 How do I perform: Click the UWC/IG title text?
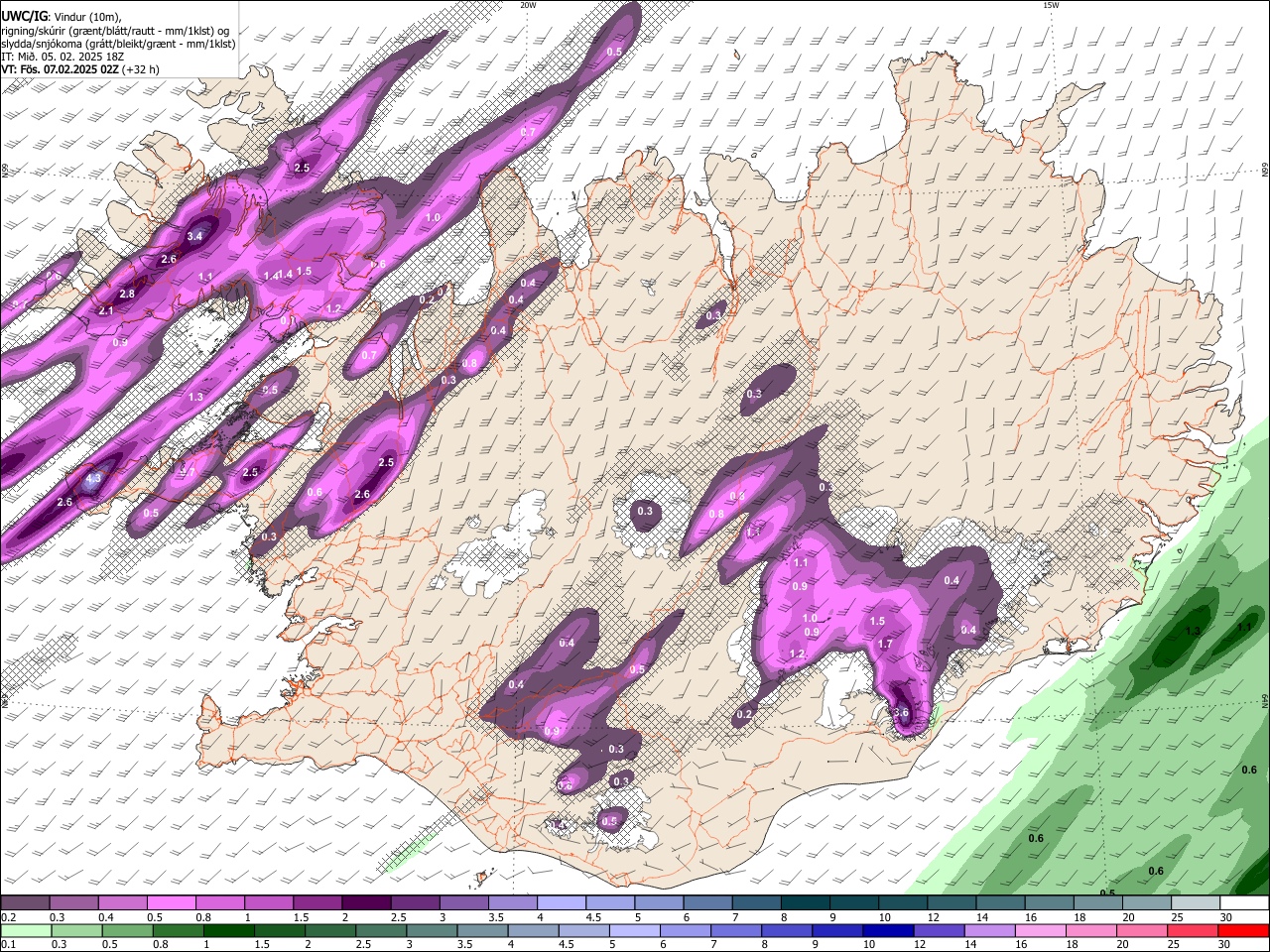pos(23,17)
